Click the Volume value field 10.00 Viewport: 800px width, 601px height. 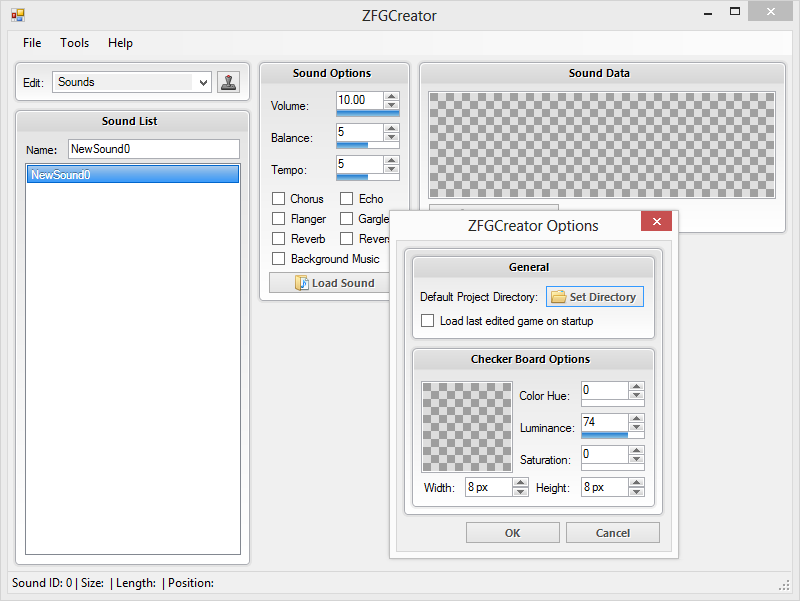click(360, 100)
